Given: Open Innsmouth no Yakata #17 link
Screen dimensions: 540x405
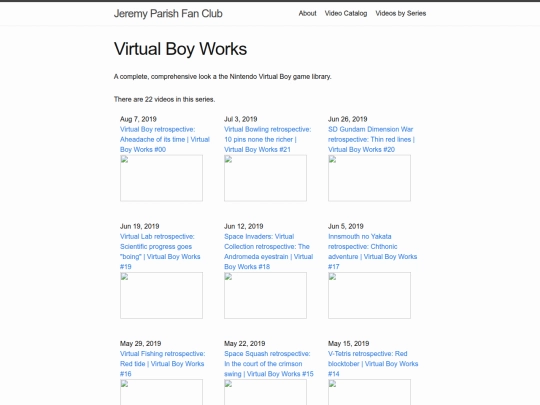Looking at the screenshot, I should click(x=372, y=251).
